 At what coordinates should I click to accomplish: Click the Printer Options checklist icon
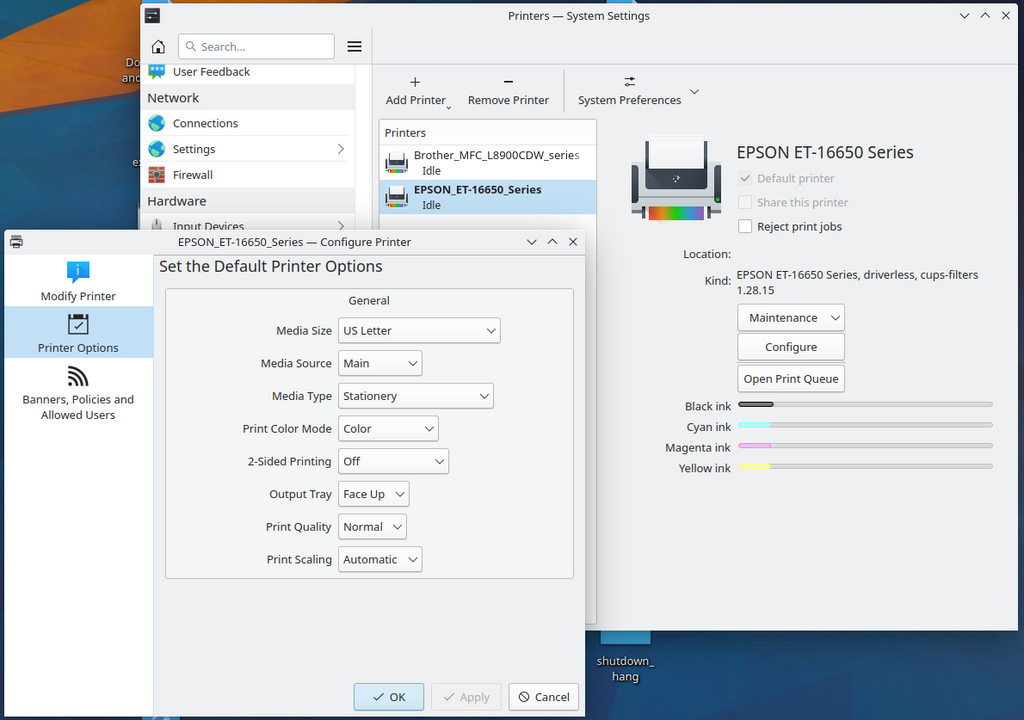tap(78, 324)
